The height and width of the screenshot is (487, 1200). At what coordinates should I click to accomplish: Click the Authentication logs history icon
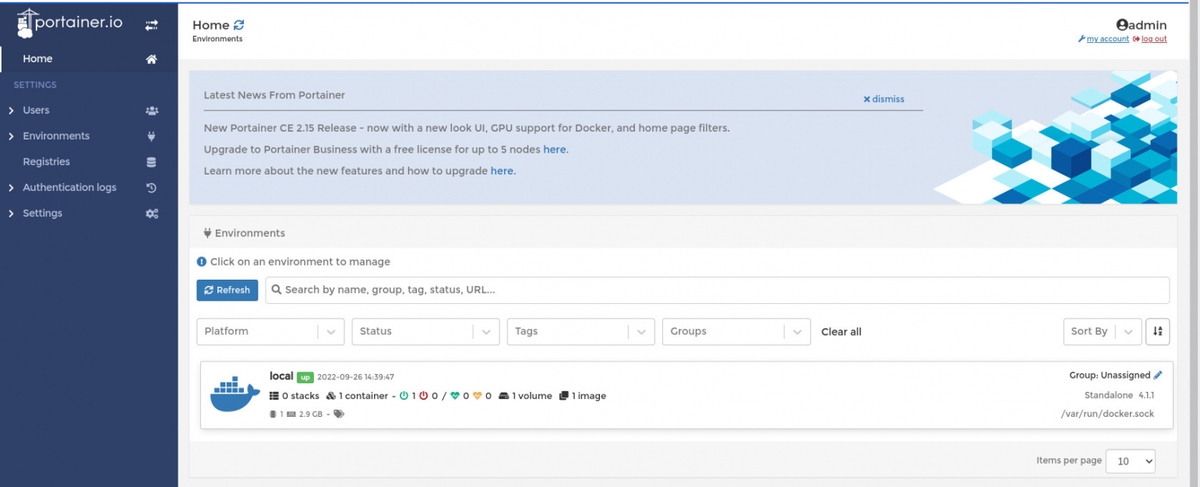(151, 188)
